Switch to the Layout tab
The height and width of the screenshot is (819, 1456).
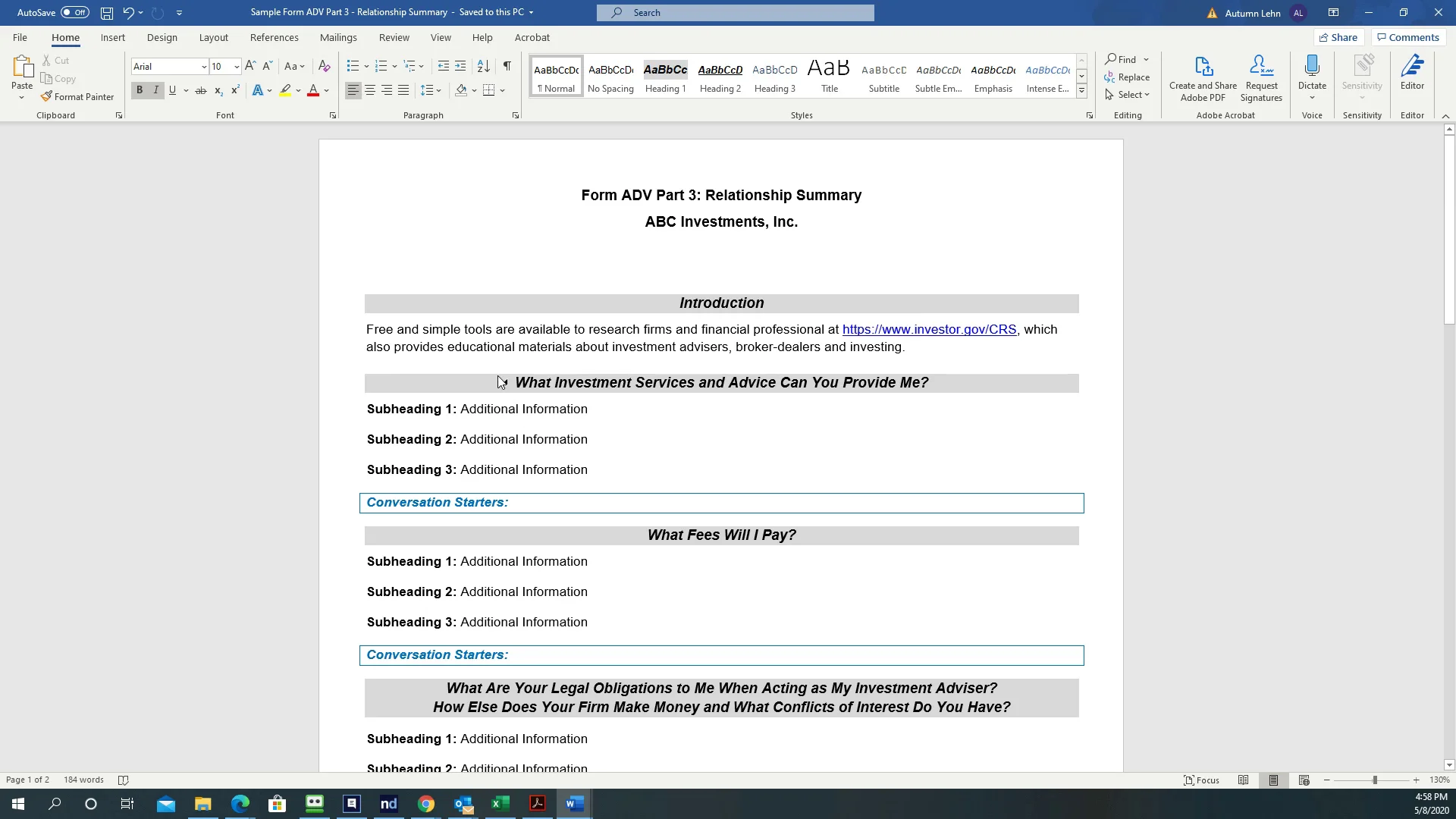coord(213,38)
